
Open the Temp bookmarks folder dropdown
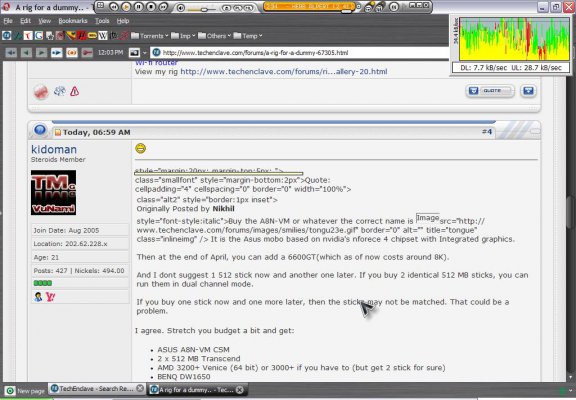point(248,36)
